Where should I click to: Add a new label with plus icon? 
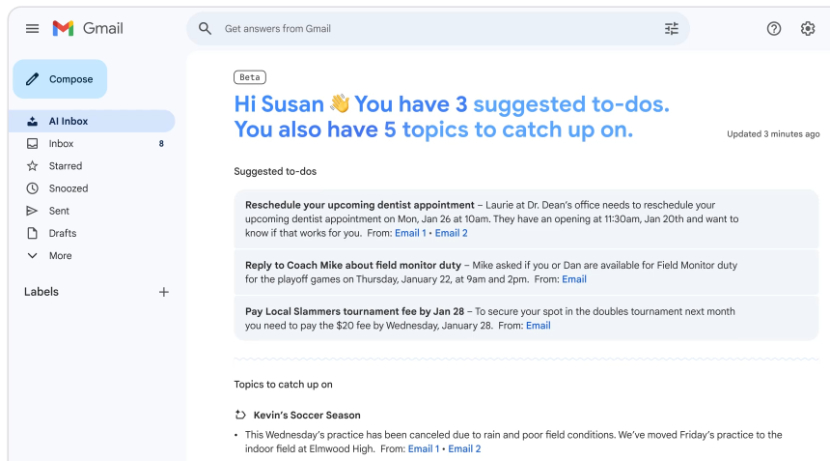click(x=164, y=292)
